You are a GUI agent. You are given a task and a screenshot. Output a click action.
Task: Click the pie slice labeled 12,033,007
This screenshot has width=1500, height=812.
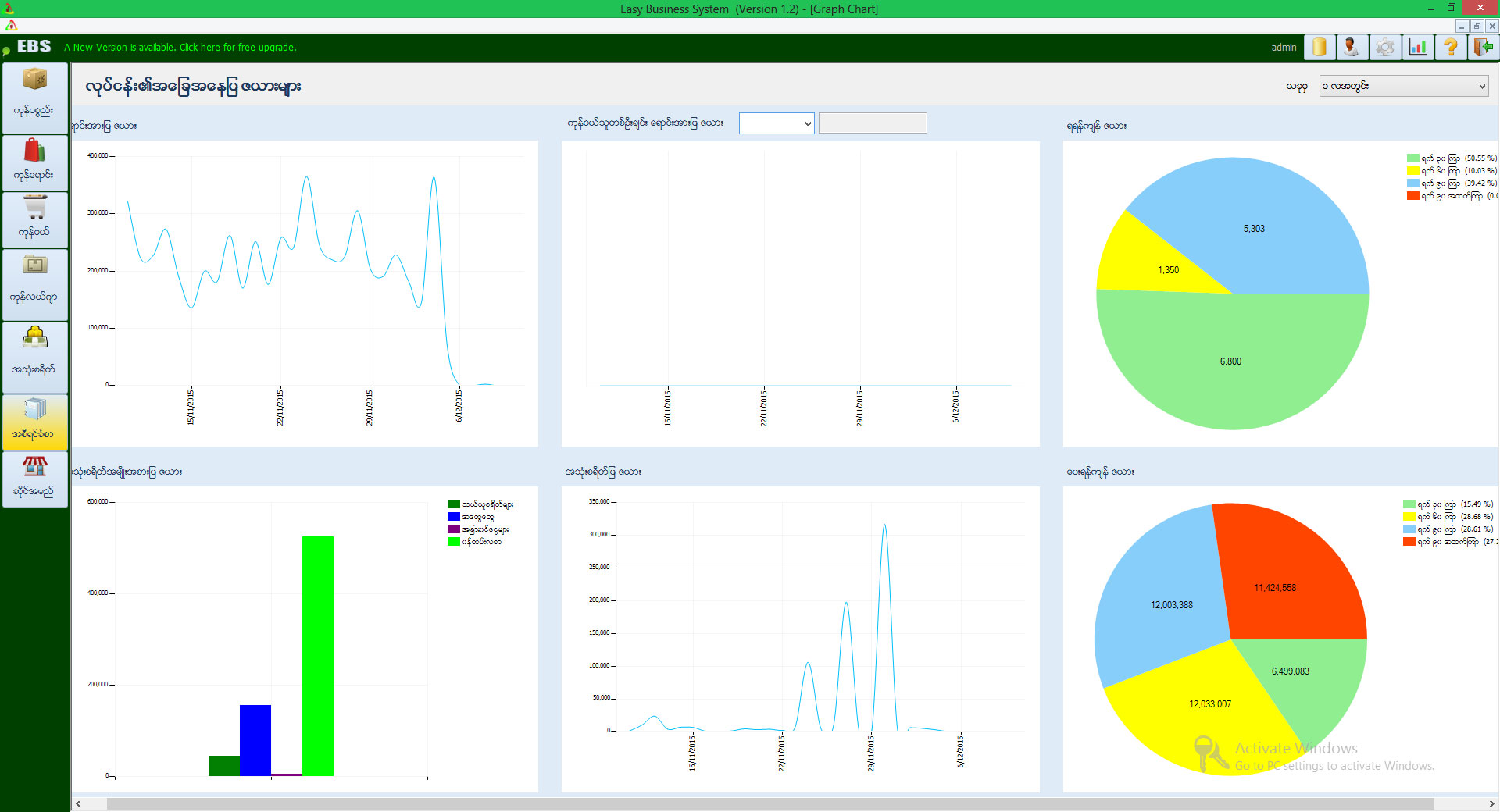pyautogui.click(x=1209, y=704)
